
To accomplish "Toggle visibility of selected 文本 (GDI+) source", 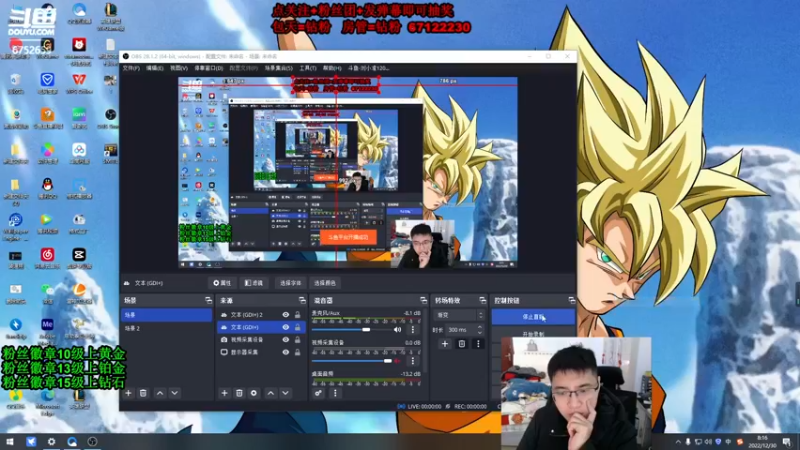I will tap(286, 327).
